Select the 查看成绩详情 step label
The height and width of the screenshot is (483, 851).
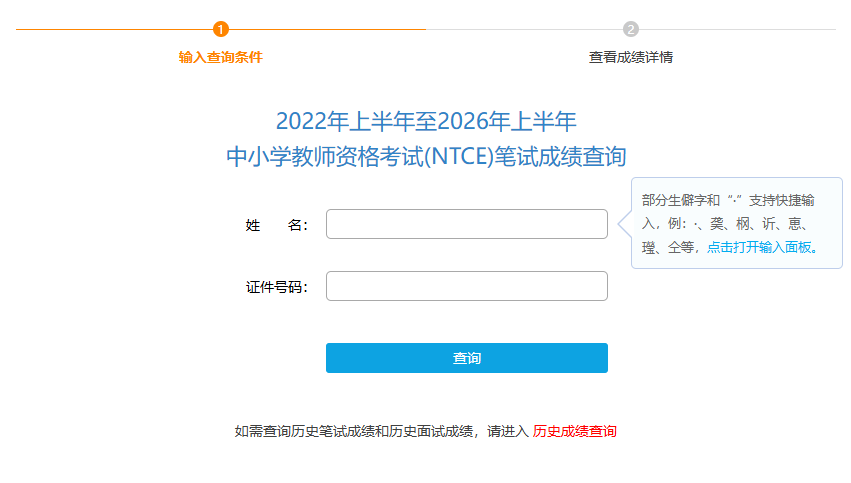coord(631,57)
